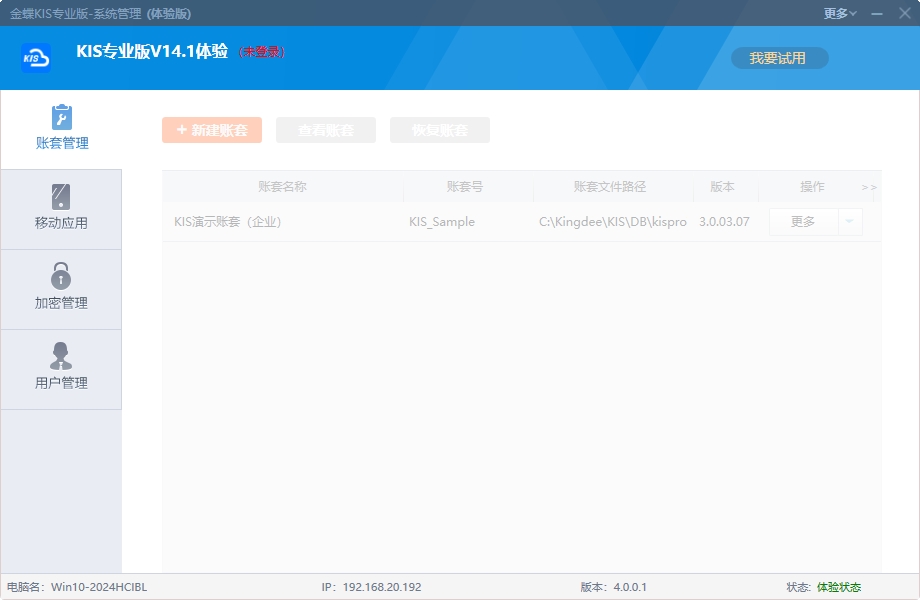Screen dimensions: 920x600
Task: Click 体验状态 in status bar
Action: 839,587
